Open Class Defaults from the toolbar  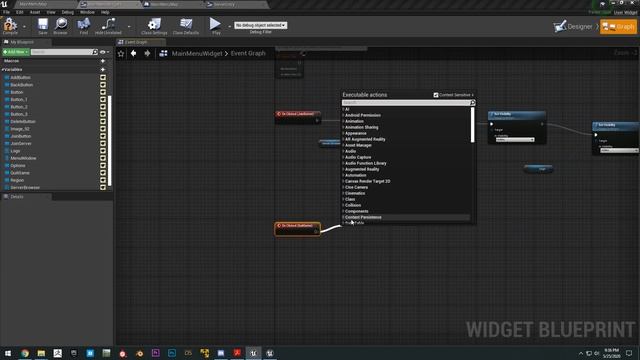click(186, 26)
